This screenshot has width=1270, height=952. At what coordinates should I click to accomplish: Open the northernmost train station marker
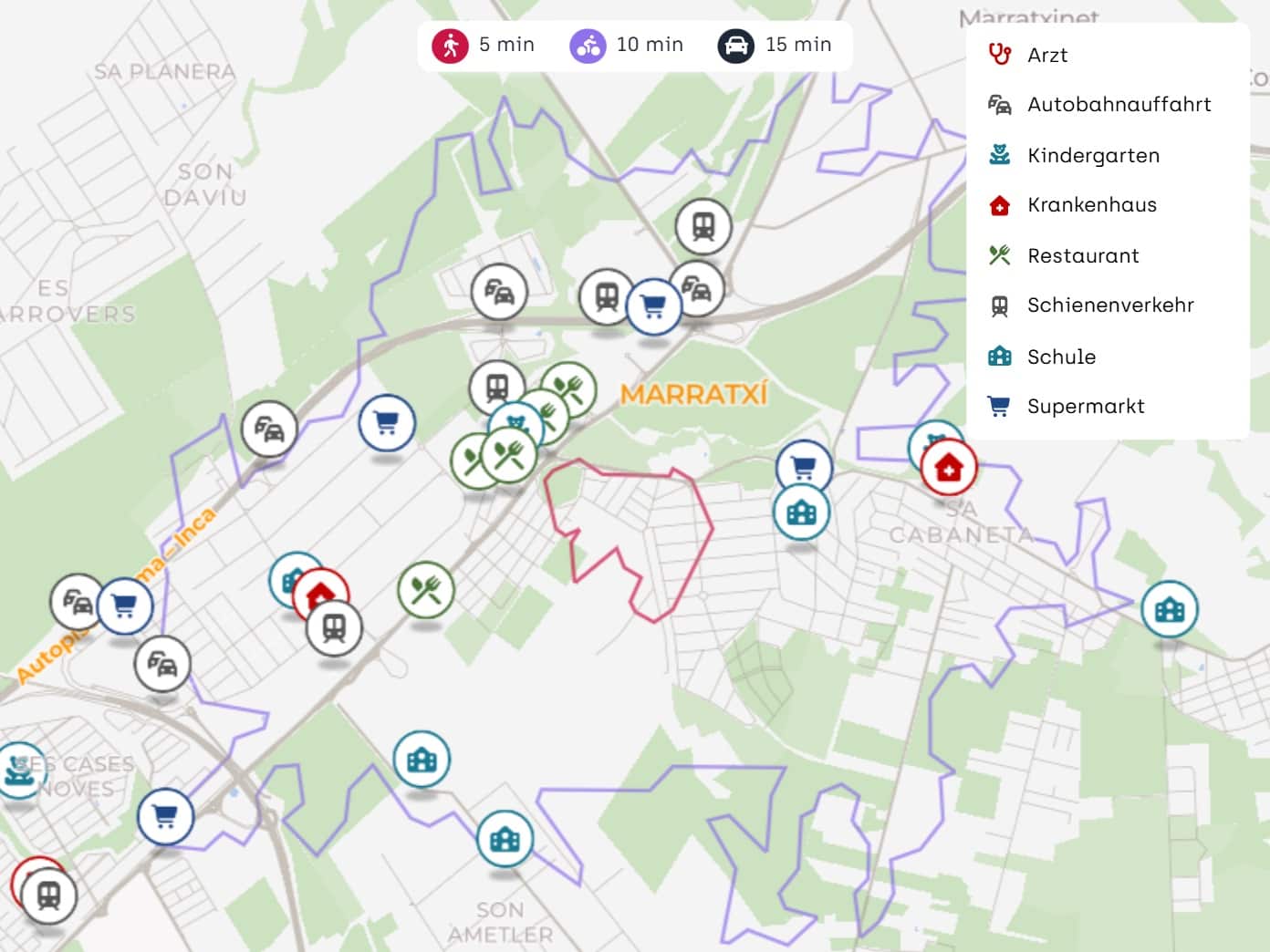tap(703, 225)
